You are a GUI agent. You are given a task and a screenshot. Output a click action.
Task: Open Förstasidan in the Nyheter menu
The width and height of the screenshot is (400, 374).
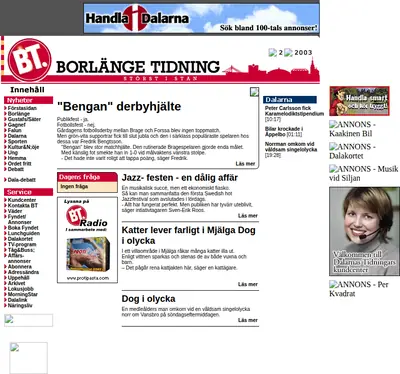(x=22, y=108)
